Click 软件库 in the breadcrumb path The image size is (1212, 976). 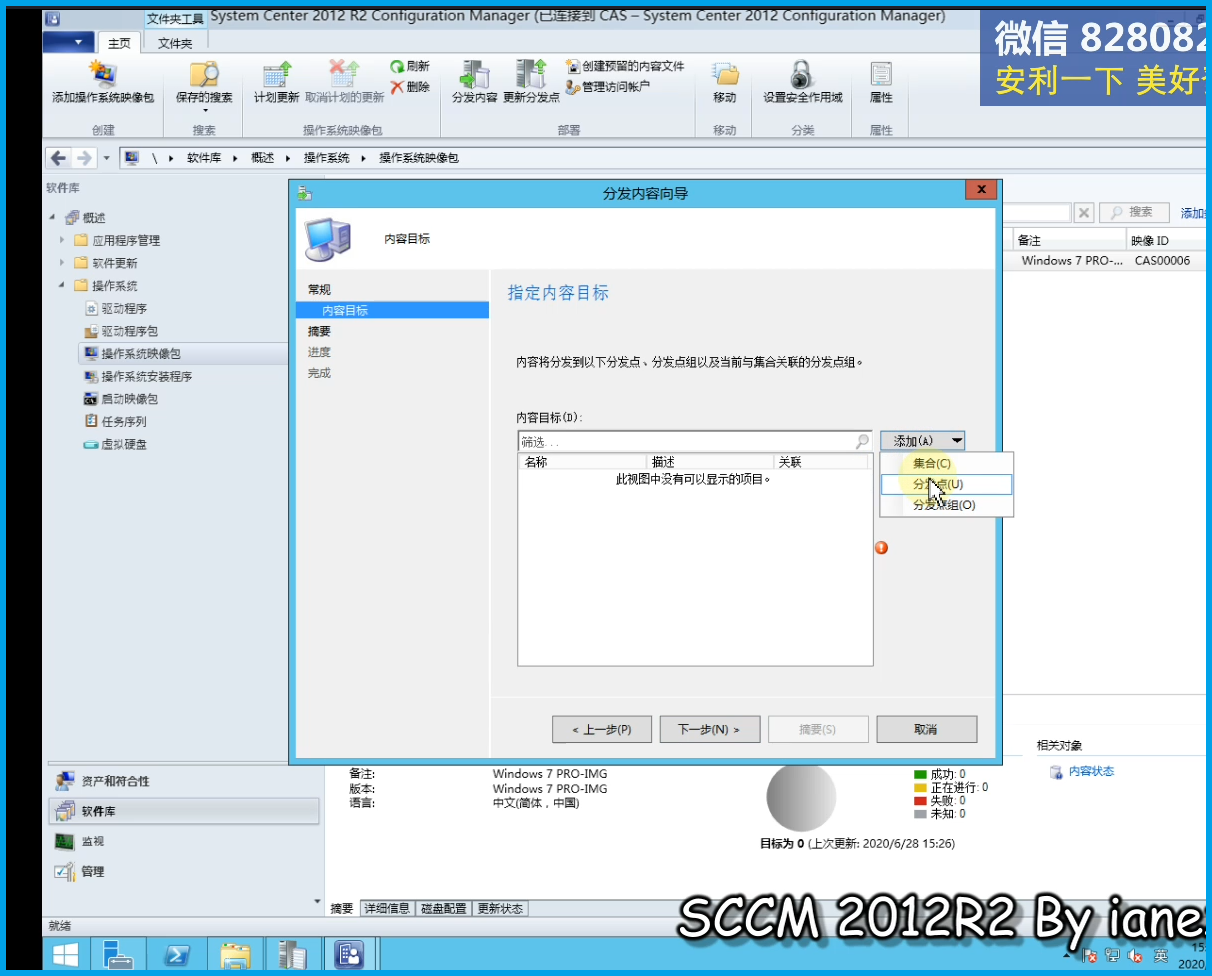(204, 158)
